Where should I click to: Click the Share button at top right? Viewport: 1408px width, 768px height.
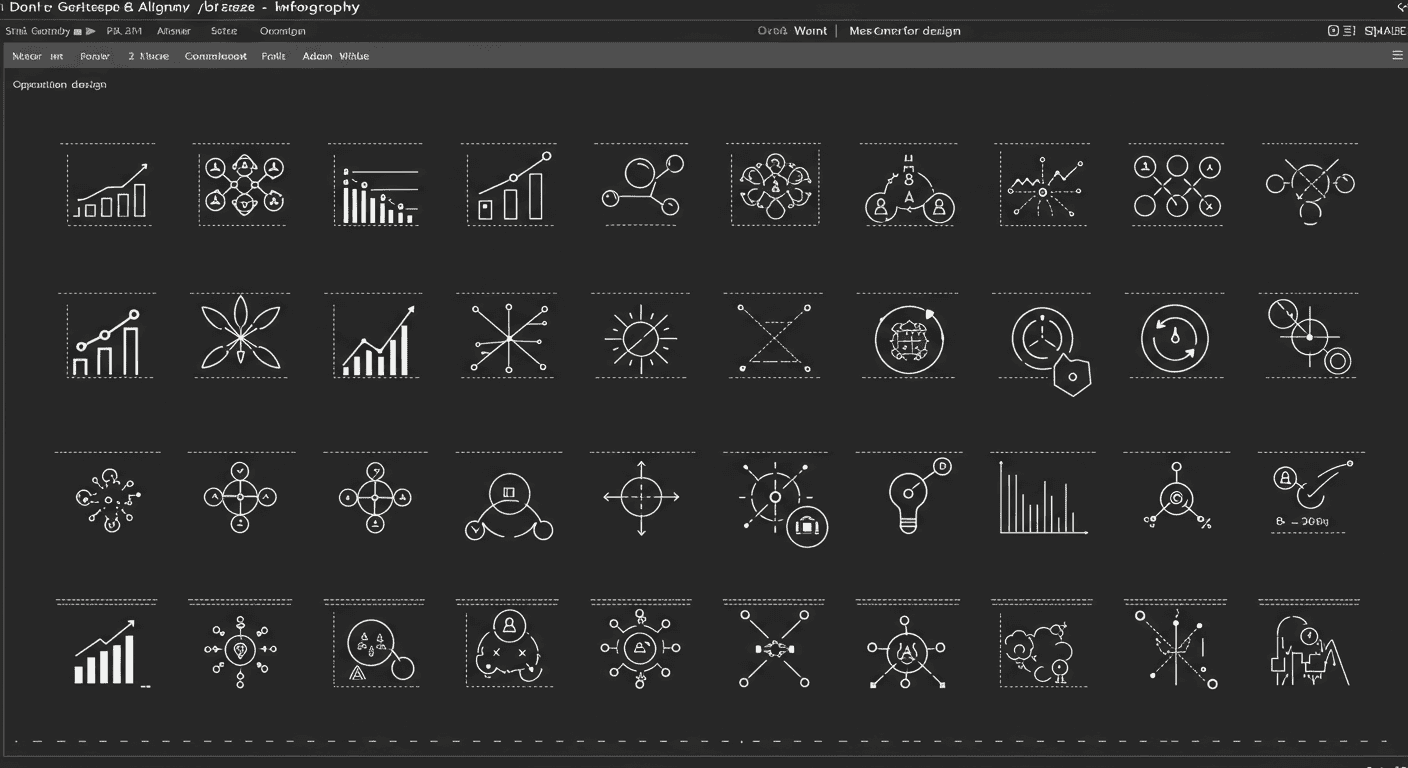tap(1385, 31)
